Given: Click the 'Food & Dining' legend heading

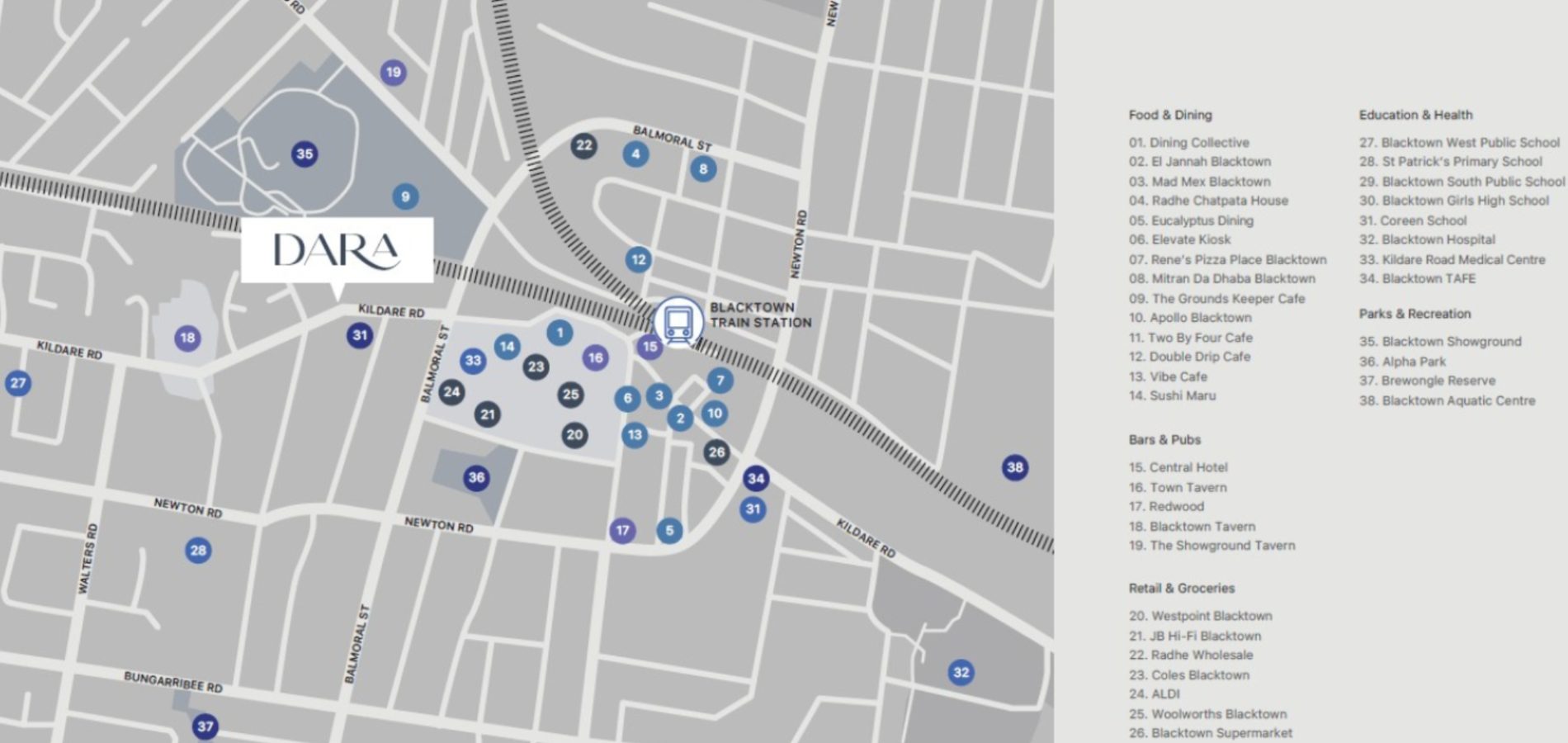Looking at the screenshot, I should coord(1170,115).
